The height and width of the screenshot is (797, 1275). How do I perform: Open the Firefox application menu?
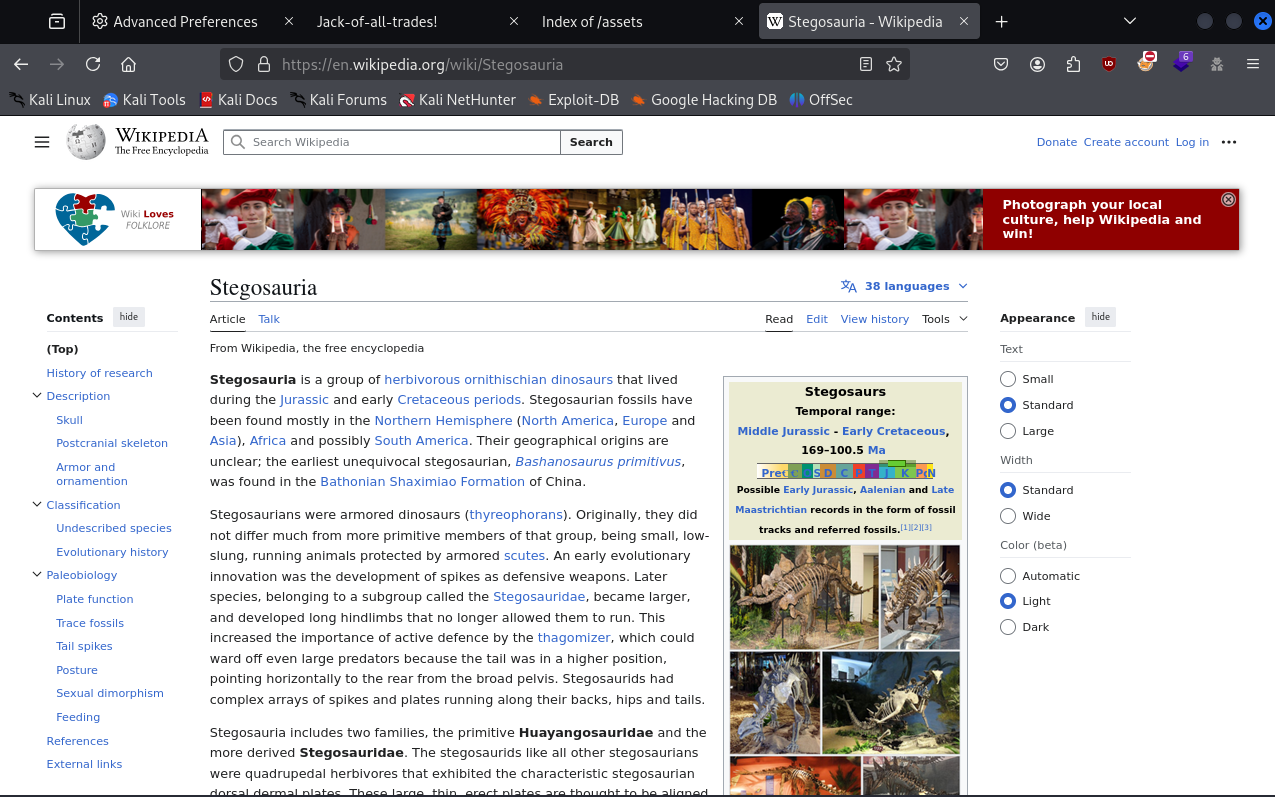(x=1253, y=64)
